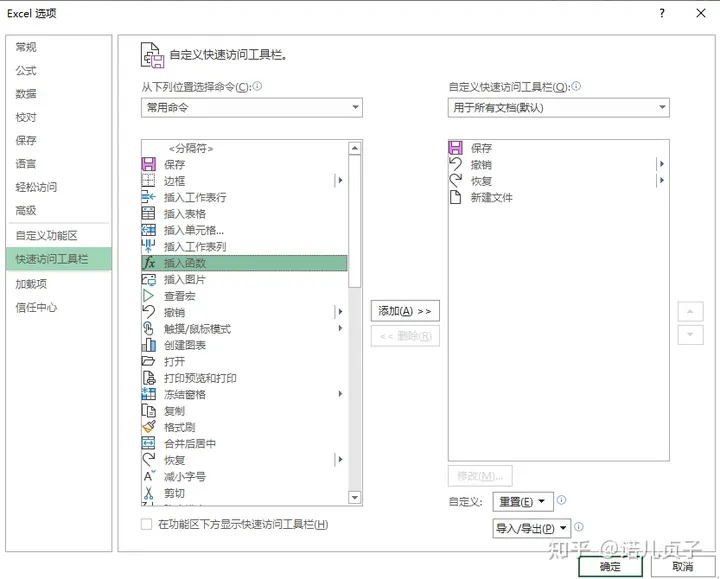Open the 校对 options category
The image size is (720, 579).
(x=59, y=117)
